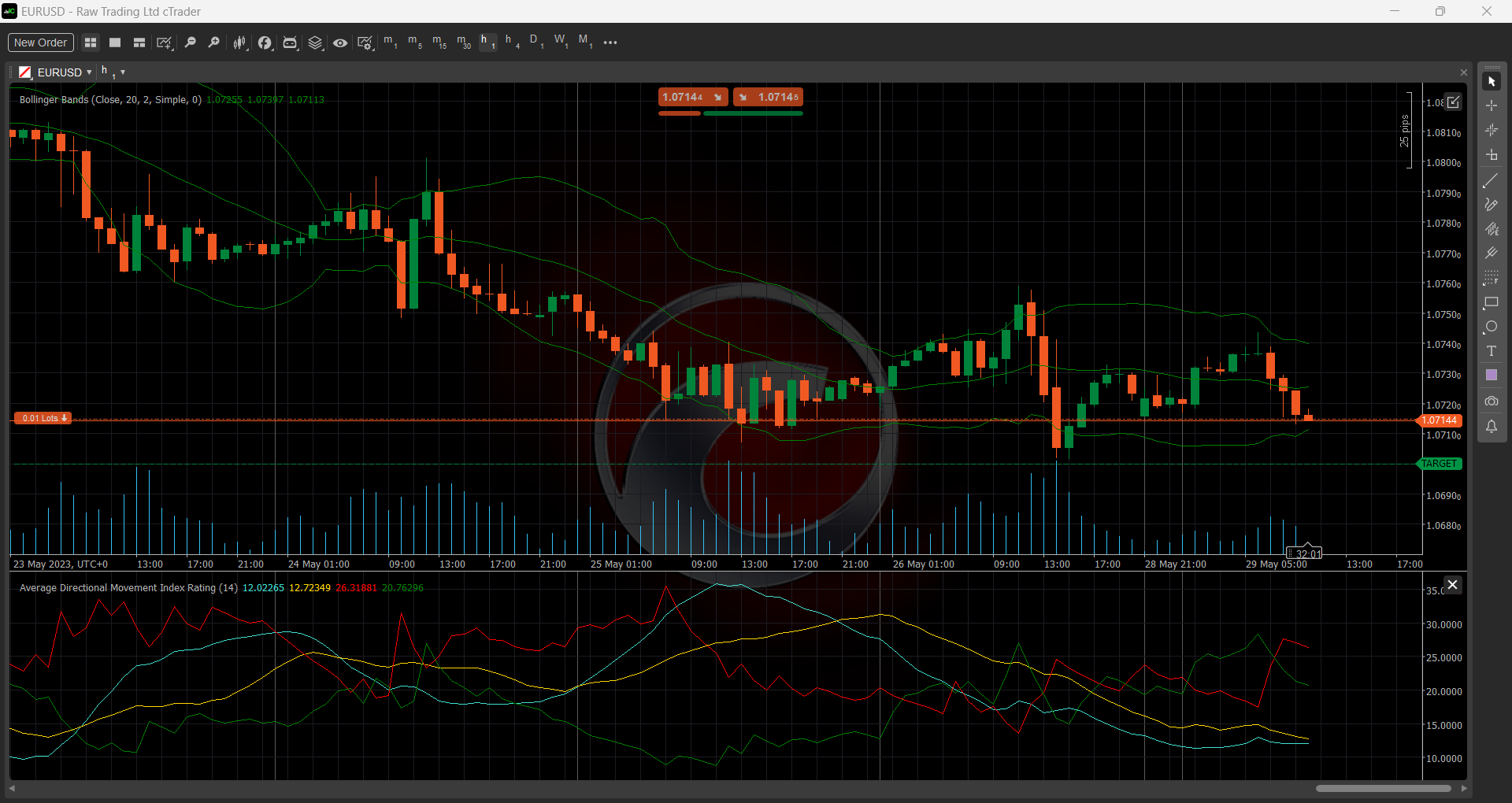Switch to multi-chart grid layout mode
The image size is (1512, 803).
(91, 43)
